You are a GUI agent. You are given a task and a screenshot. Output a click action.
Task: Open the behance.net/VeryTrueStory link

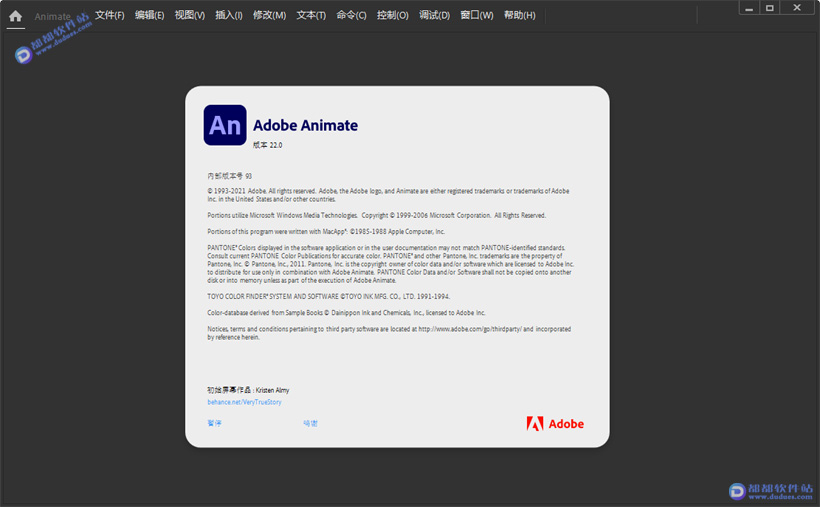pos(244,402)
